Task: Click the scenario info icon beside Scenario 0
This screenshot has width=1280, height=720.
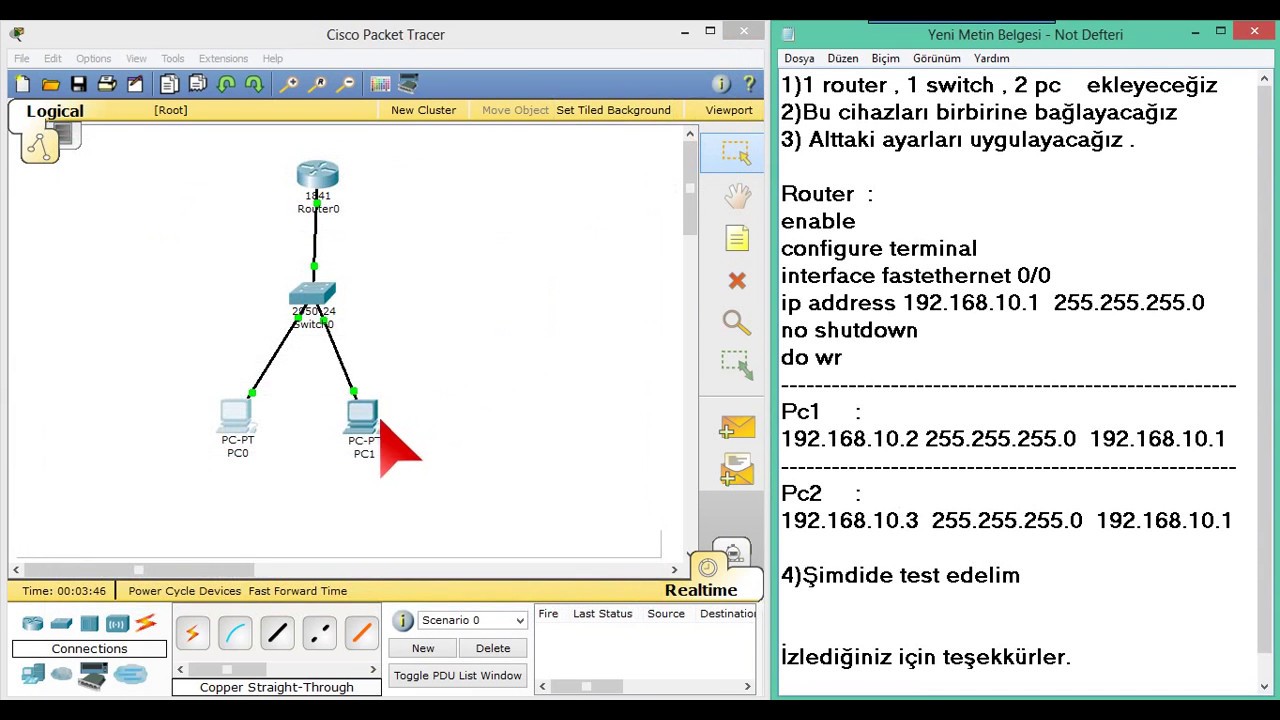Action: click(403, 621)
